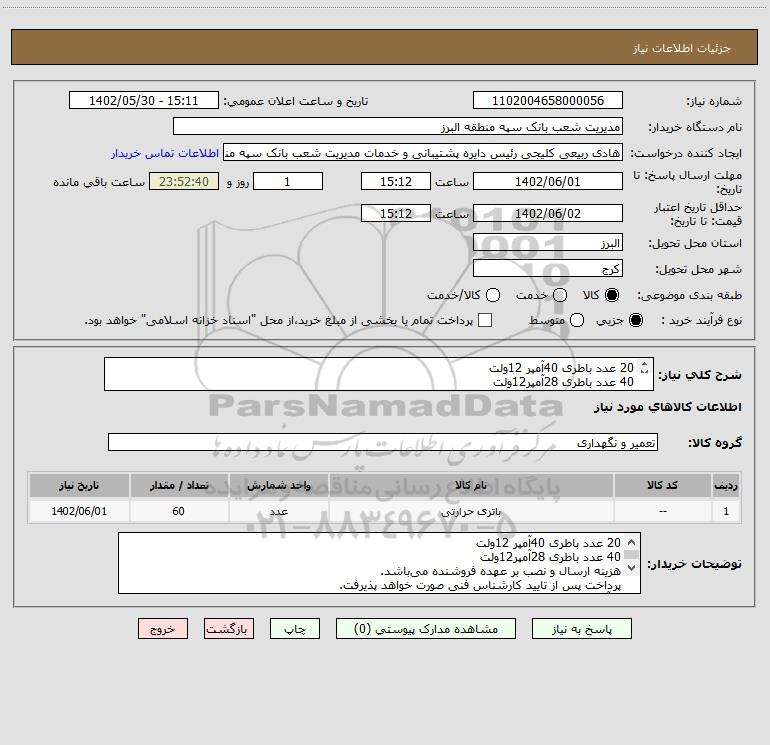Click the ردیف column header
Screen dimensions: 770x745
(x=726, y=485)
